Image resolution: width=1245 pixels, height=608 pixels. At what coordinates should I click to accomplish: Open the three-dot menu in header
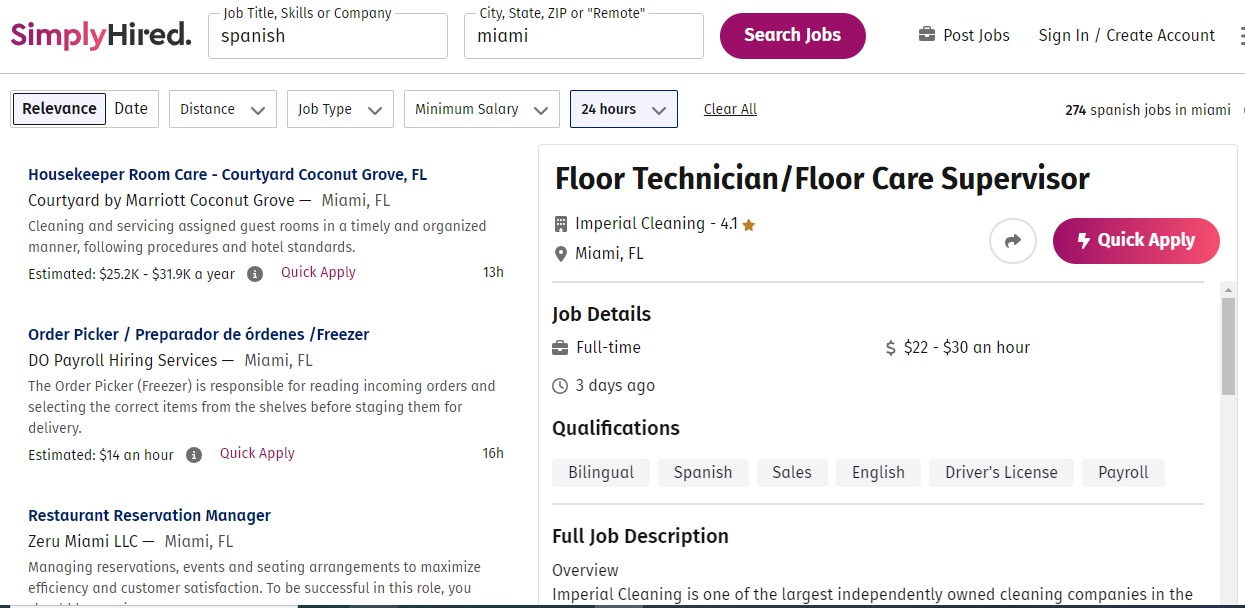tap(1241, 36)
